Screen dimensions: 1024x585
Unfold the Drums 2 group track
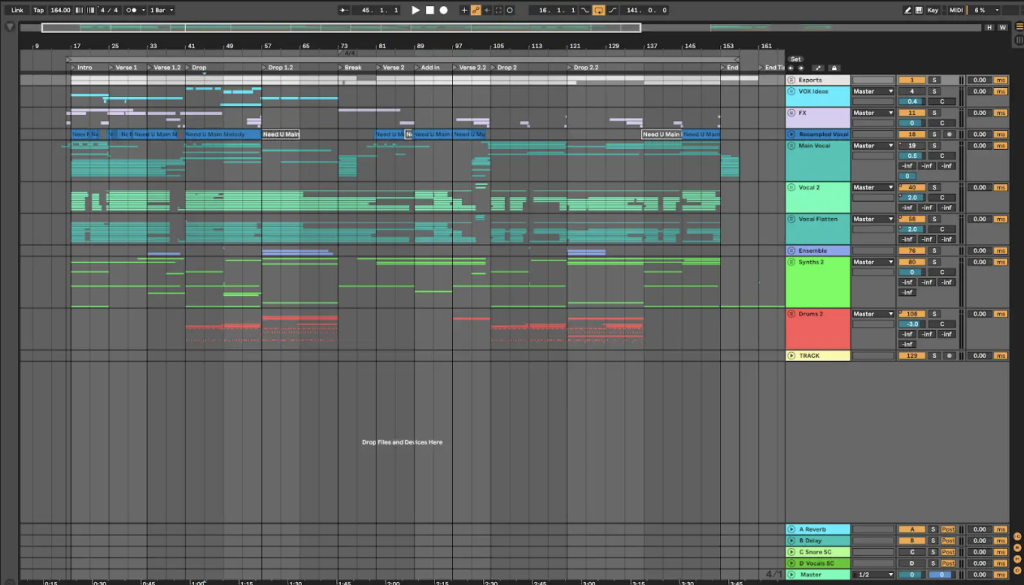792,314
